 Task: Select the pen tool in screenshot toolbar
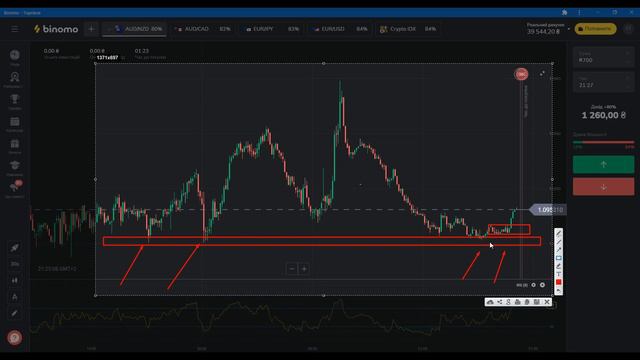[x=558, y=233]
